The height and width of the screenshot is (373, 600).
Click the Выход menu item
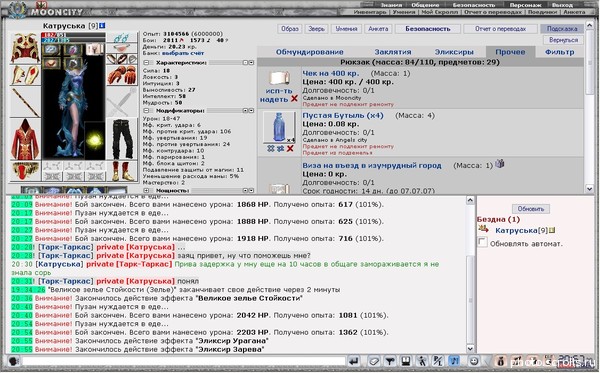coord(562,5)
